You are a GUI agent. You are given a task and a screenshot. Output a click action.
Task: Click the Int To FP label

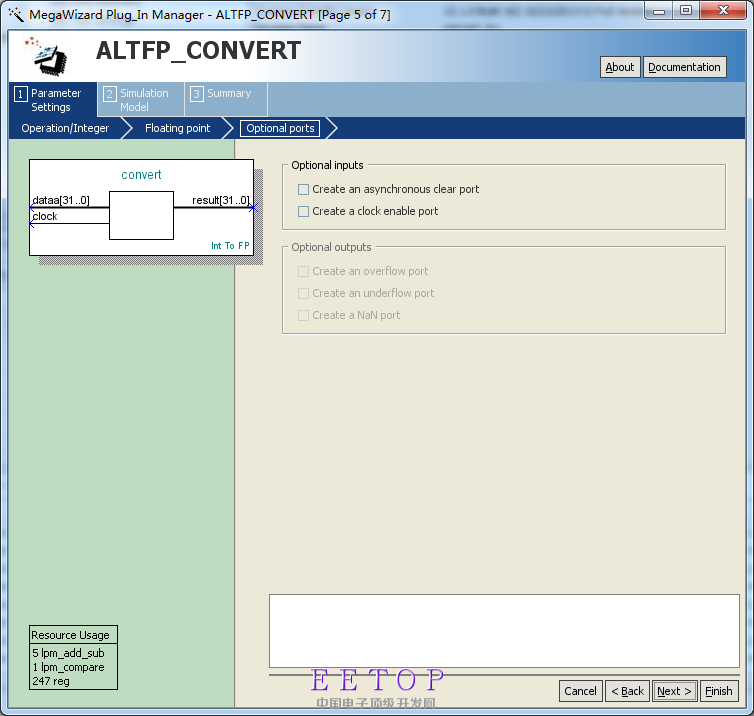(x=230, y=246)
